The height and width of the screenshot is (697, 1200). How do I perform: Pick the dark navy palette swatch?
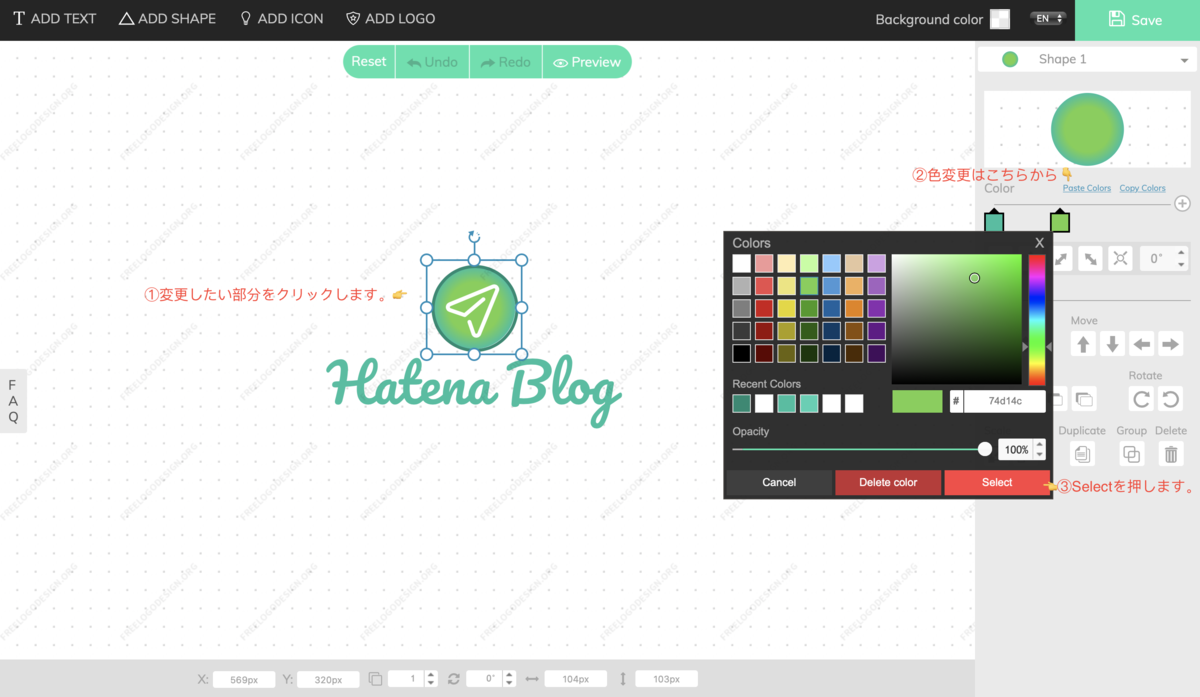(x=831, y=353)
